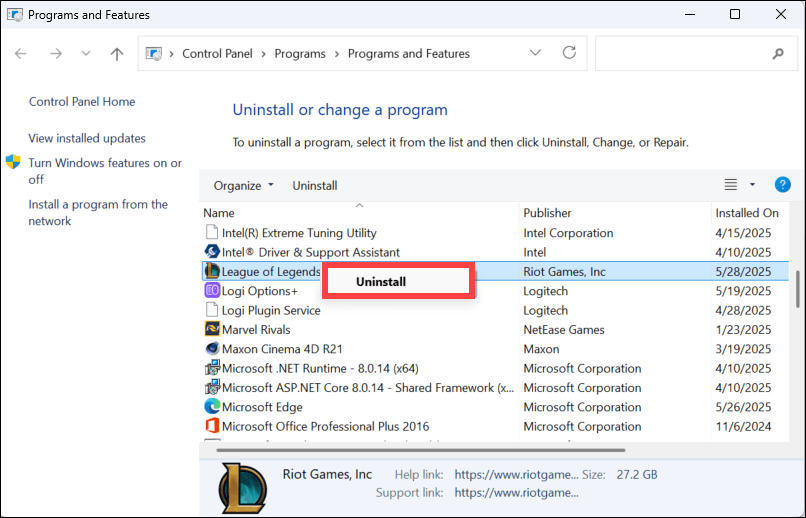This screenshot has width=806, height=518.
Task: Click the Up to parent folder arrow
Action: tap(117, 54)
